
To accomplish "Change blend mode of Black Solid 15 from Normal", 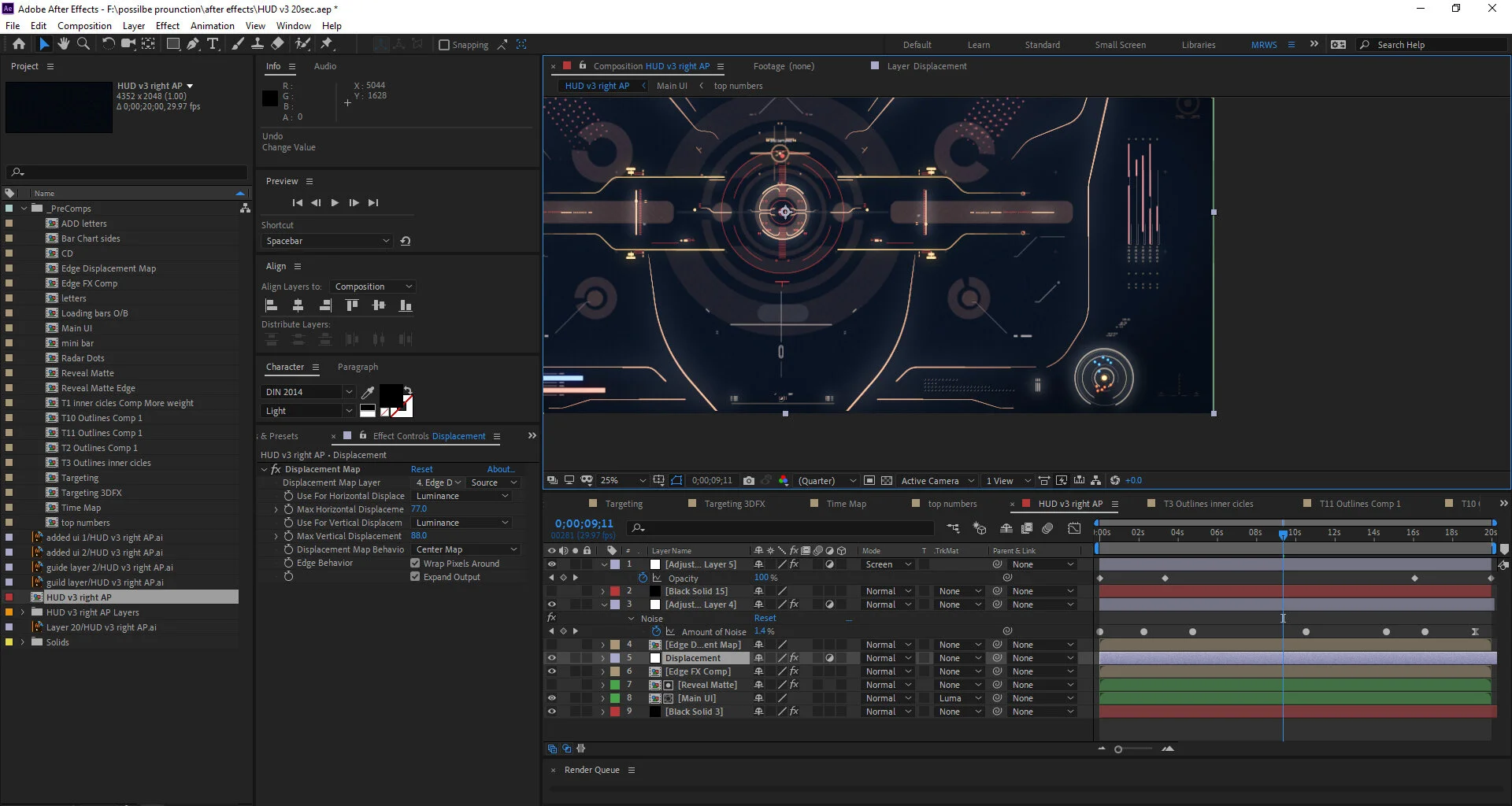I will pos(885,590).
